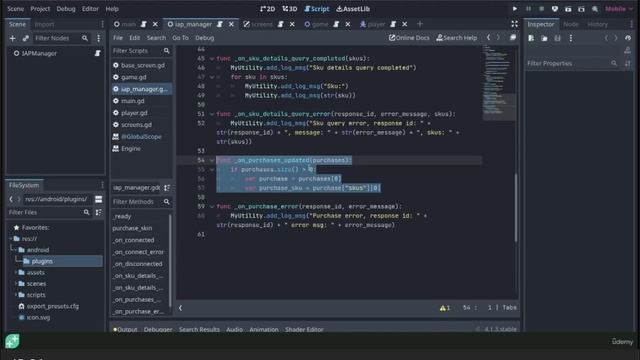Go to previous edited script location

[489, 38]
